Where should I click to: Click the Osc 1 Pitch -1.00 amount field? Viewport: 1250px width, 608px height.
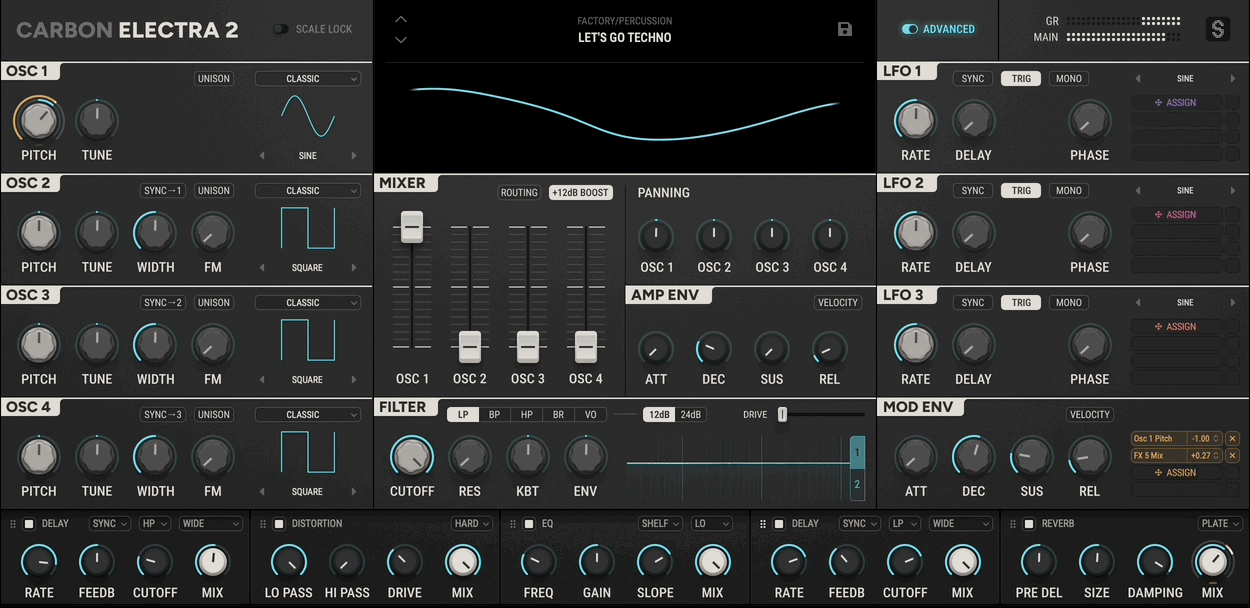(1204, 439)
